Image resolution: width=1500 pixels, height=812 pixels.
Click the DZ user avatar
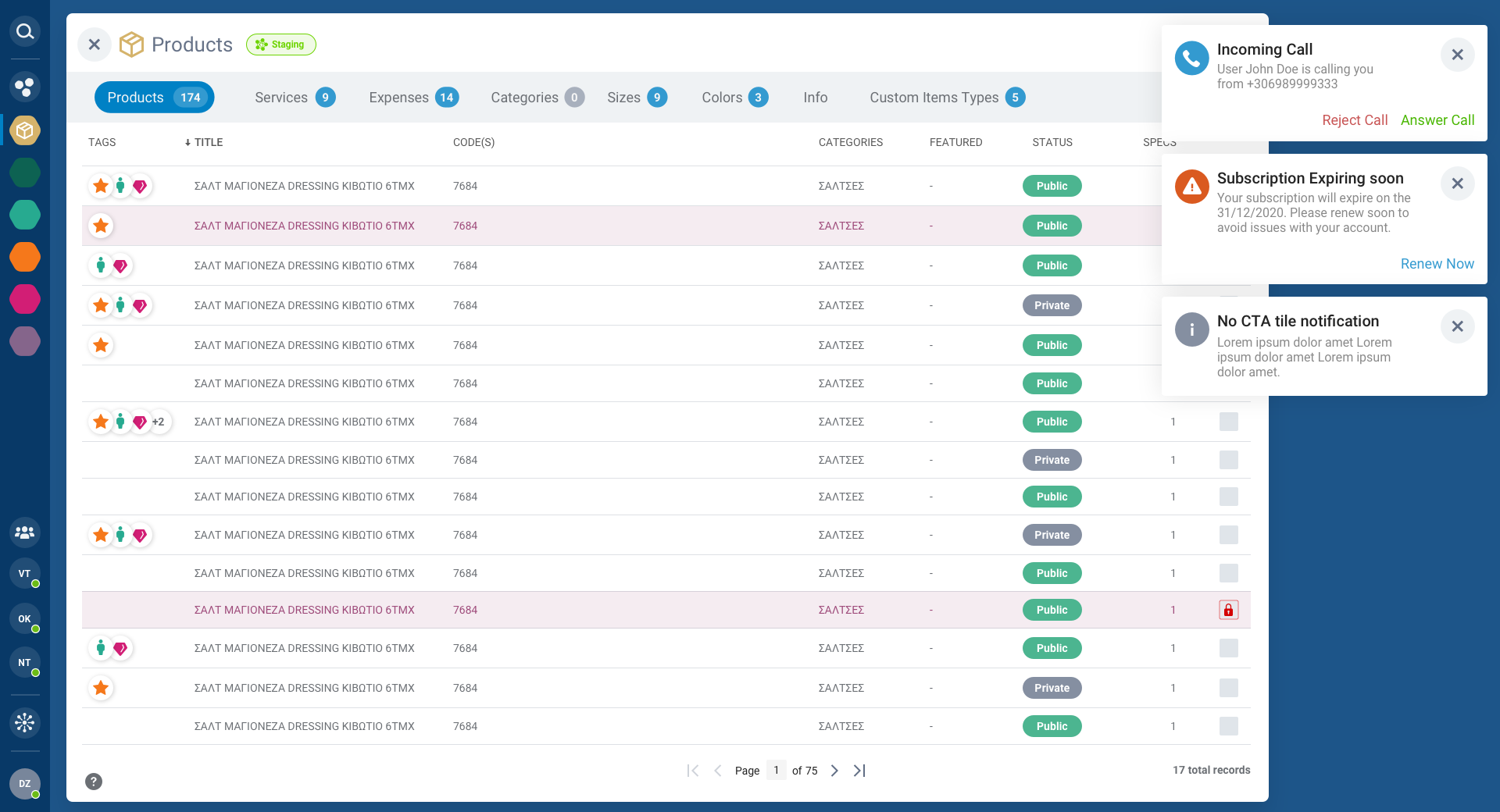pyautogui.click(x=25, y=783)
